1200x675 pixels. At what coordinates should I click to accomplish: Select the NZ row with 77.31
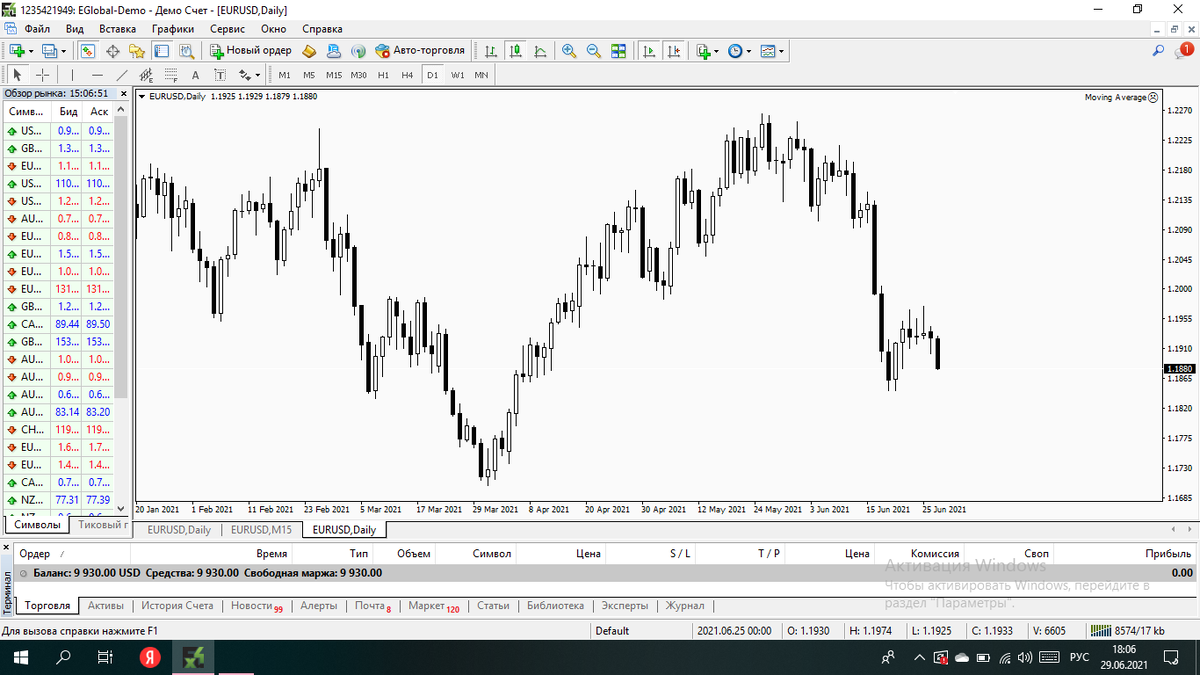pos(58,499)
